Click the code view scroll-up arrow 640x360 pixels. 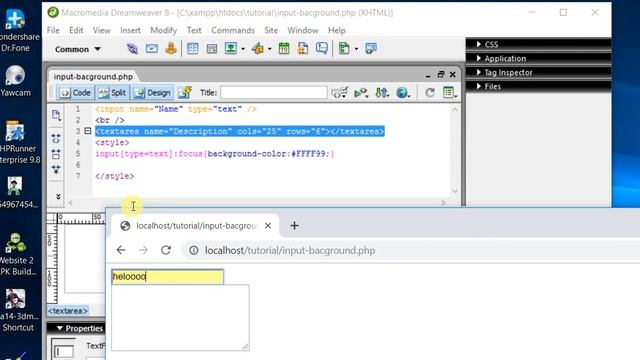click(x=455, y=109)
